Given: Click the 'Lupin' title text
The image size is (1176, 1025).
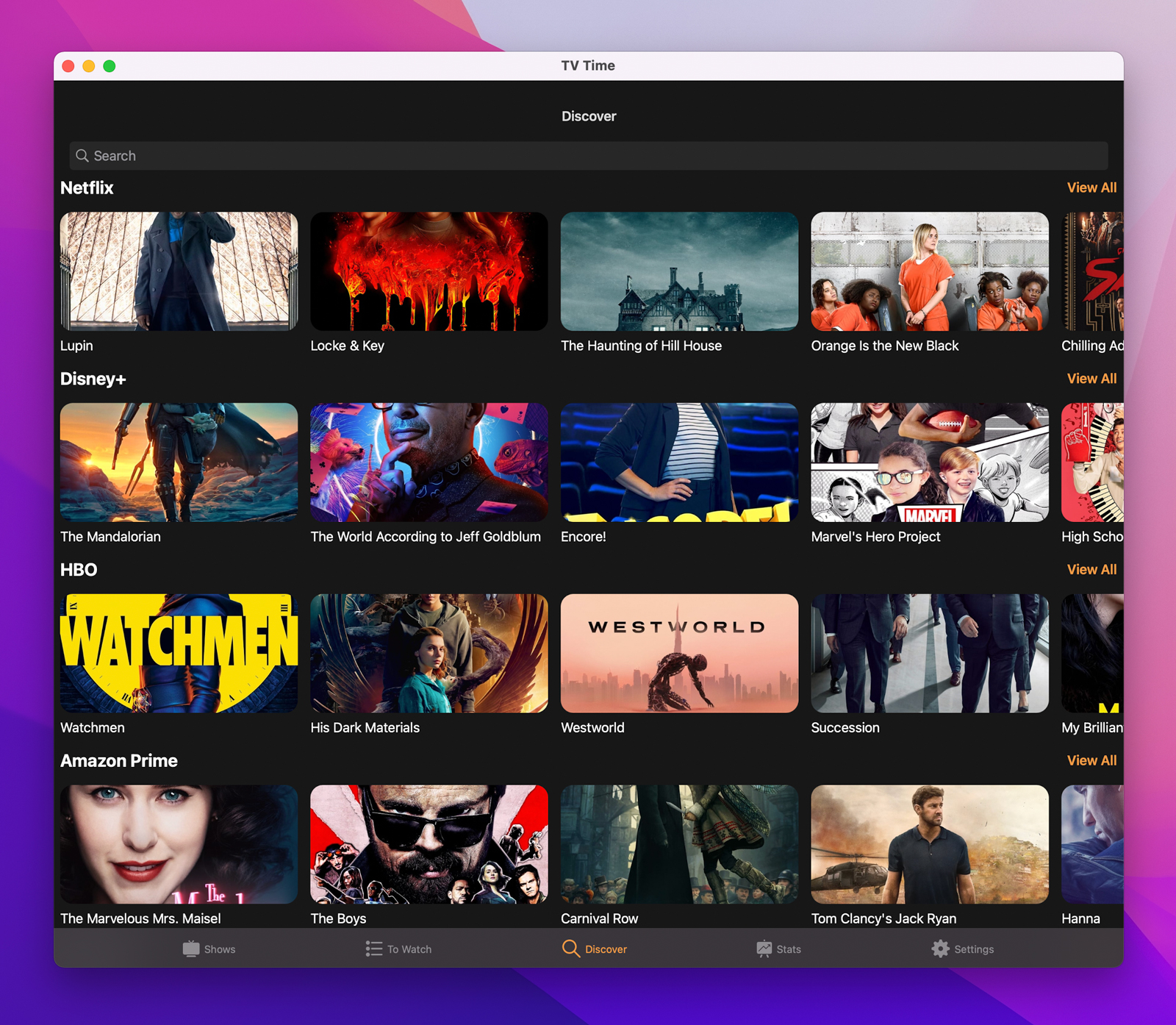Looking at the screenshot, I should click(76, 346).
